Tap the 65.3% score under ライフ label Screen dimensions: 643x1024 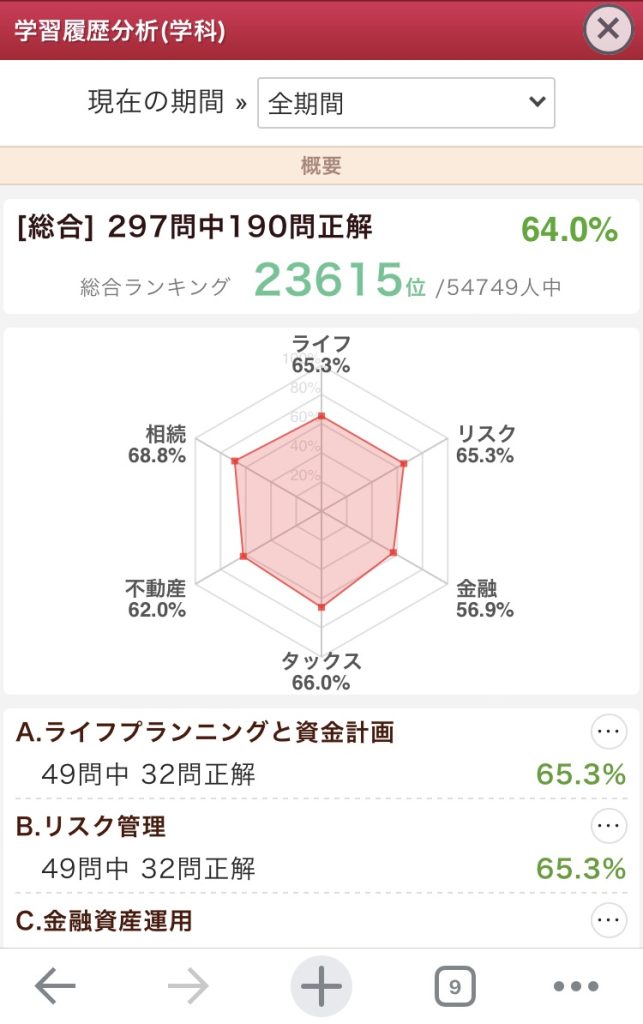[x=323, y=363]
